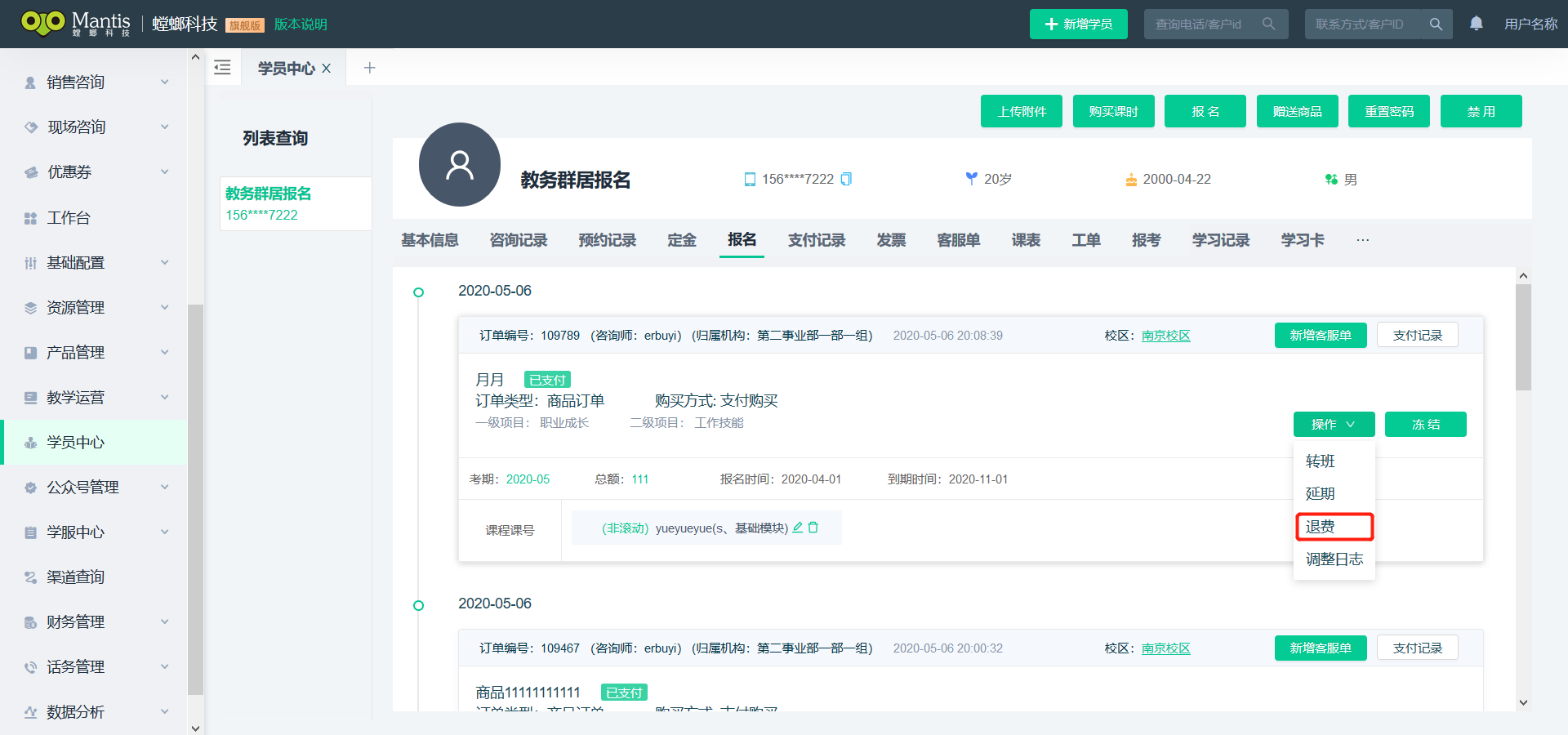
Task: Click the 基础配置 sidebar icon
Action: [30, 263]
